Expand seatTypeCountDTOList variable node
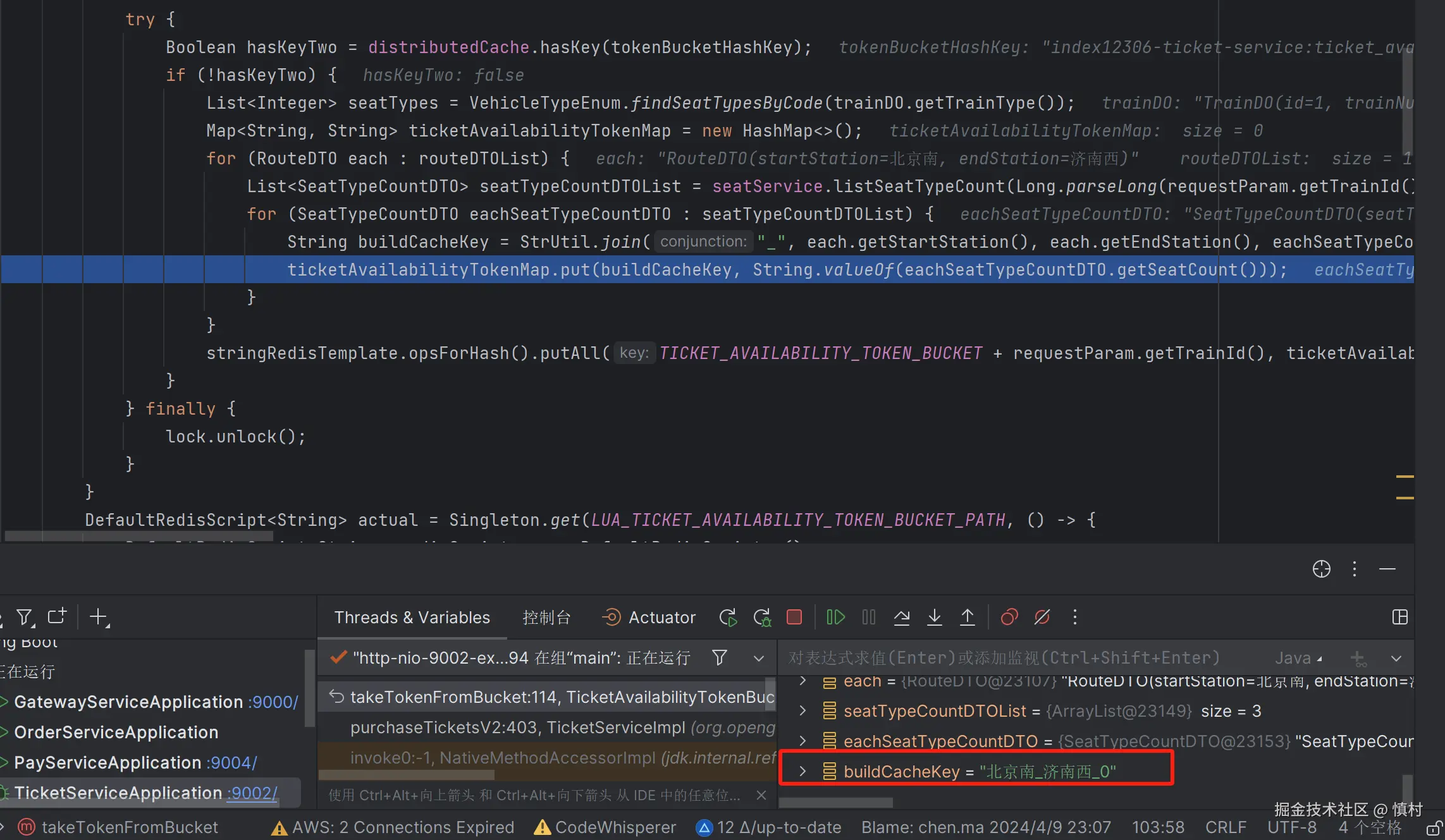Viewport: 1445px width, 840px height. tap(802, 711)
